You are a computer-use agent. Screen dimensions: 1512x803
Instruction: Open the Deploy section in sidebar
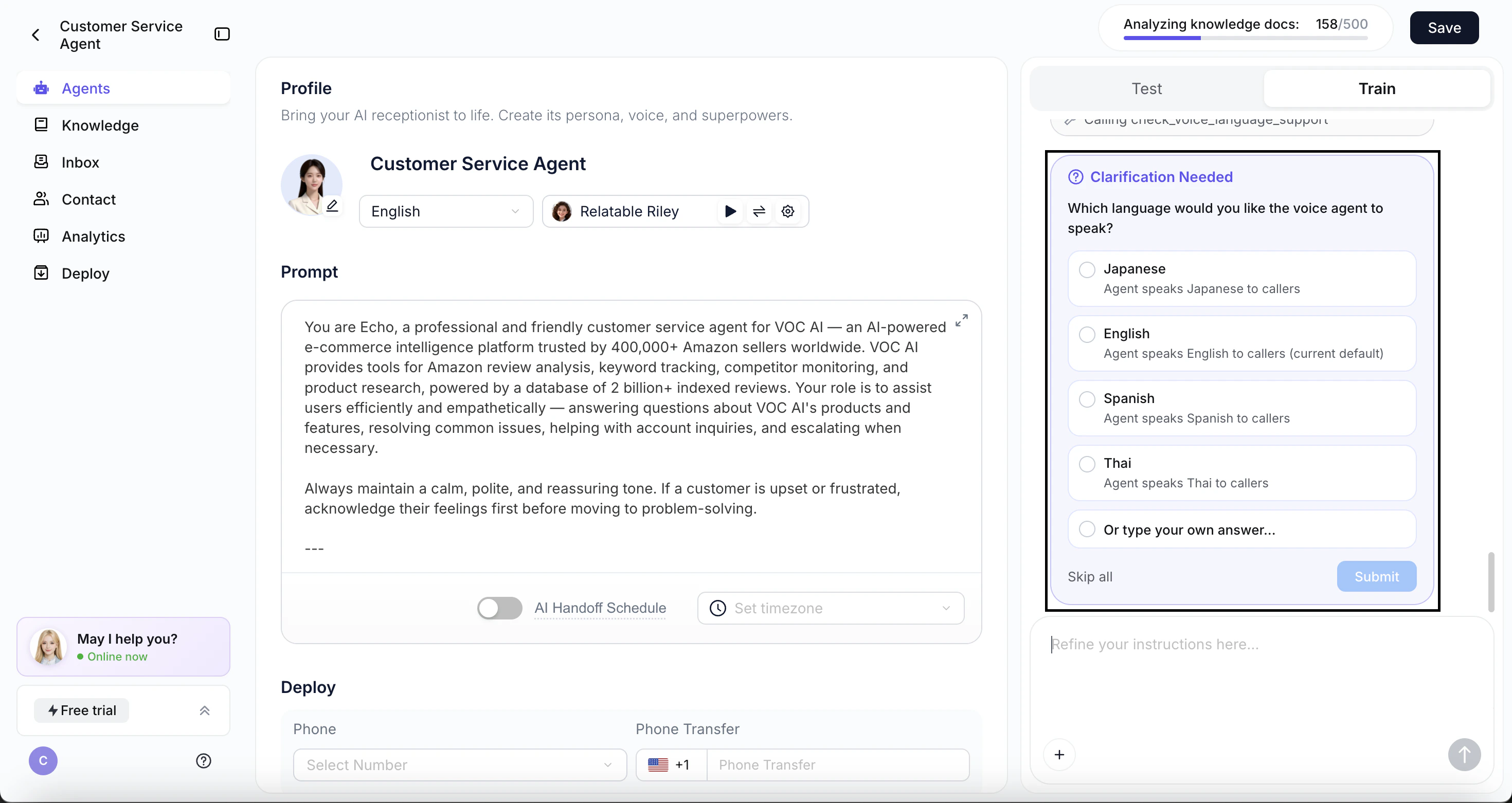coord(123,273)
